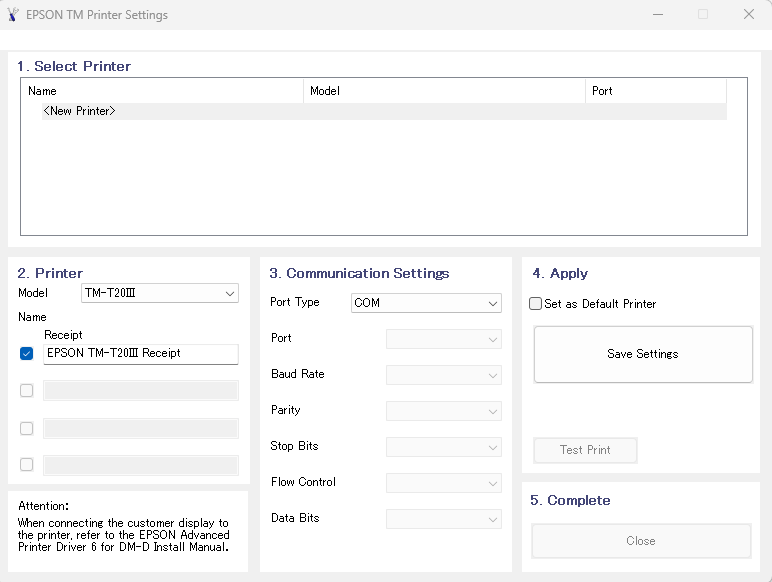Open the Baud Rate dropdown
This screenshot has width=772, height=582.
pyautogui.click(x=444, y=375)
